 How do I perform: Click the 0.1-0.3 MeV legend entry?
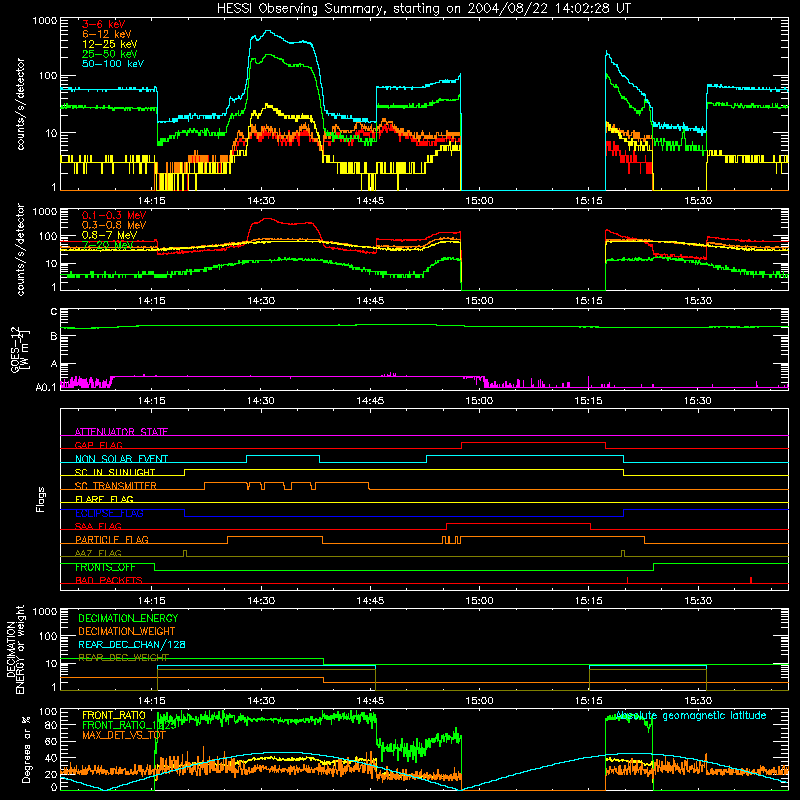coord(114,215)
